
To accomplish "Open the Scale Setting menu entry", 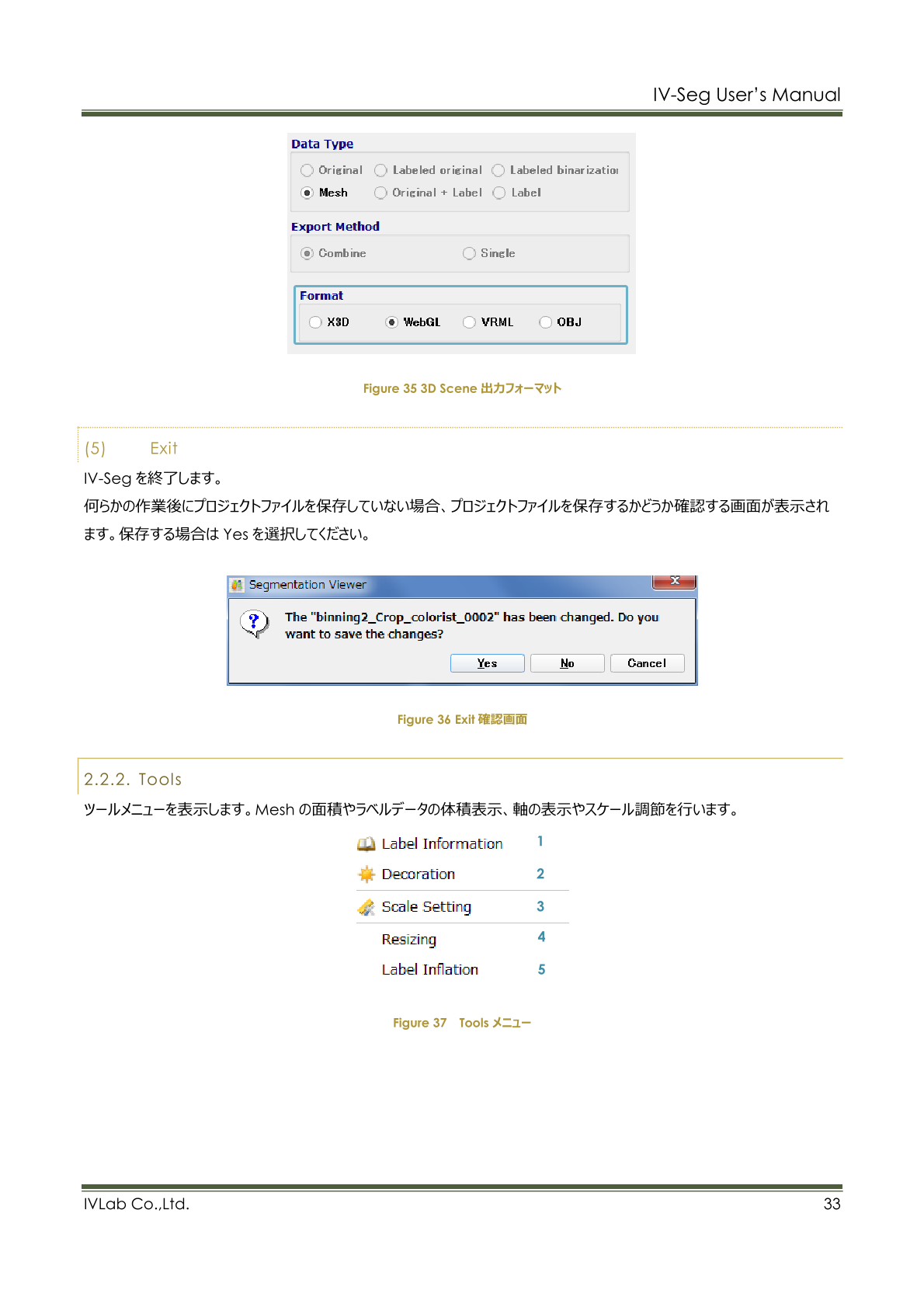I will tap(426, 907).
